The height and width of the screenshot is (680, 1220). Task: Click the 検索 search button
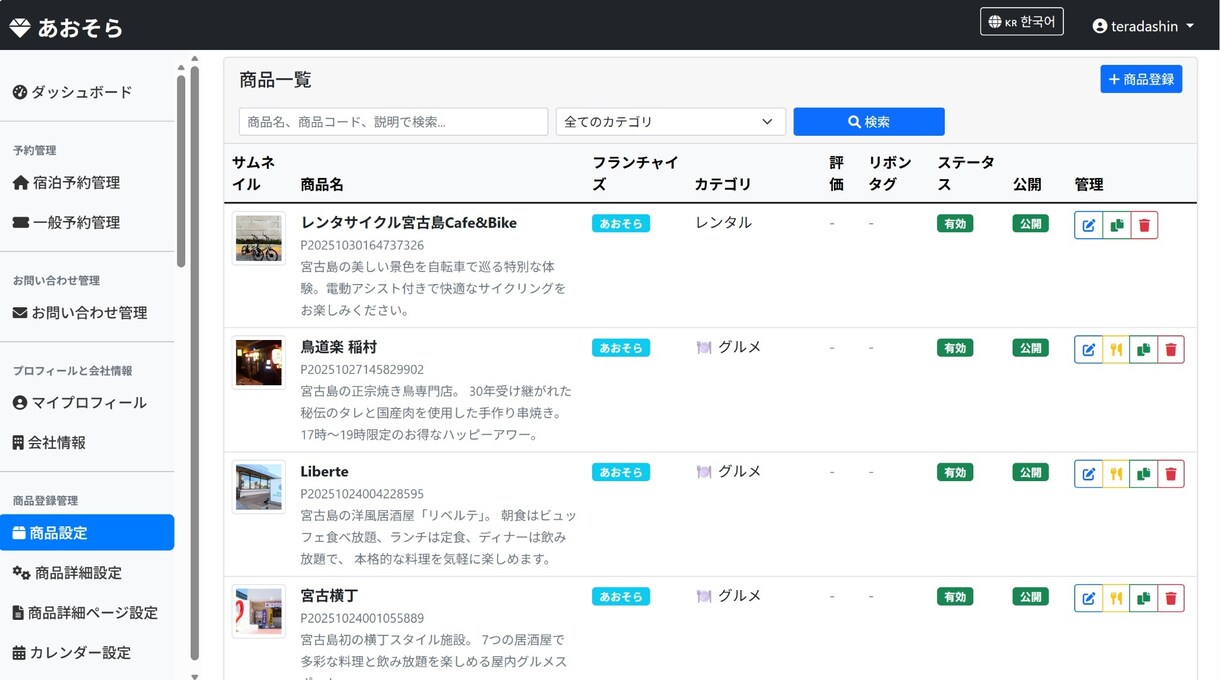[x=869, y=122]
